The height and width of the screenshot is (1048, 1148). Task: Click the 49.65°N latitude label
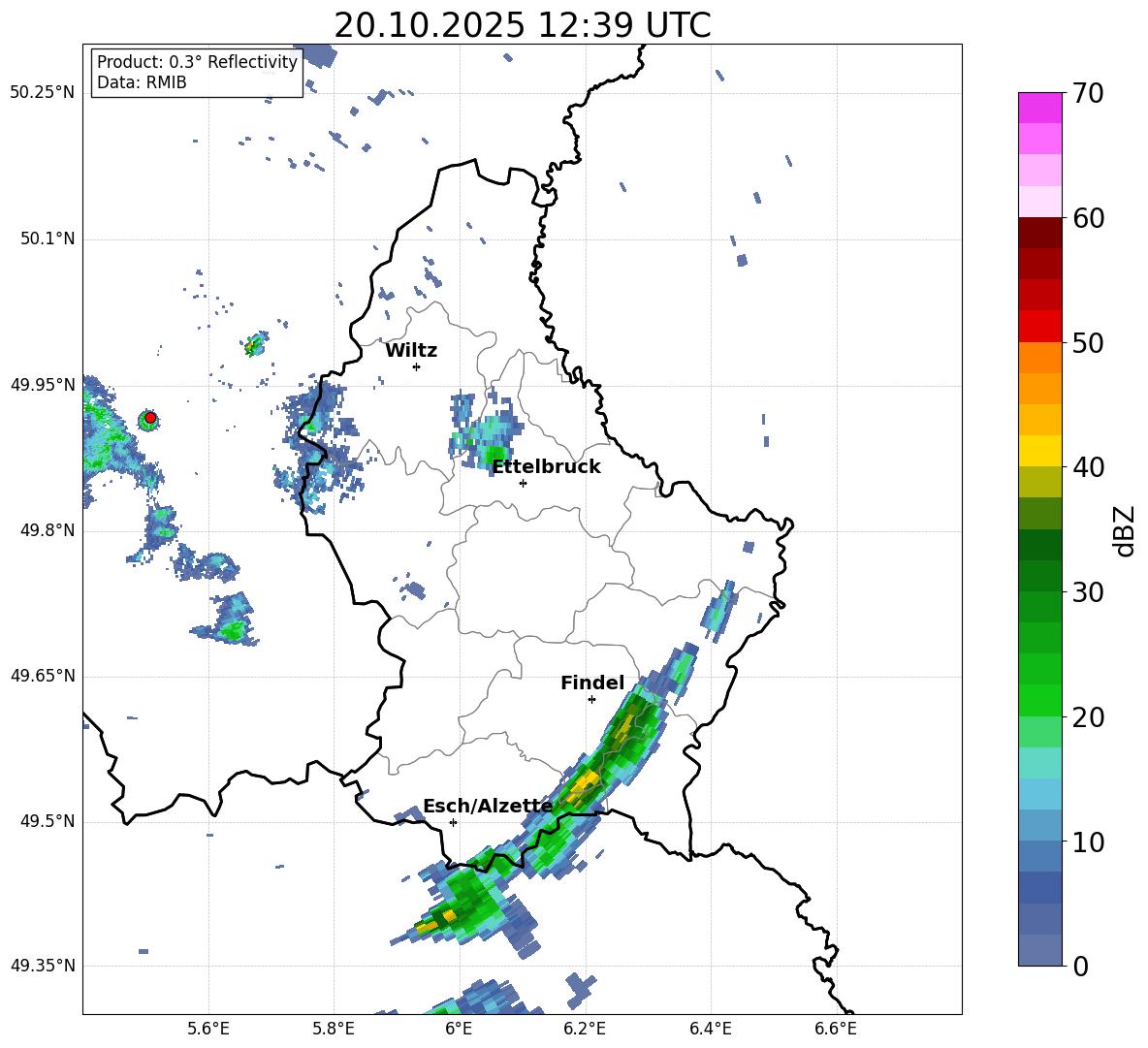click(x=43, y=675)
